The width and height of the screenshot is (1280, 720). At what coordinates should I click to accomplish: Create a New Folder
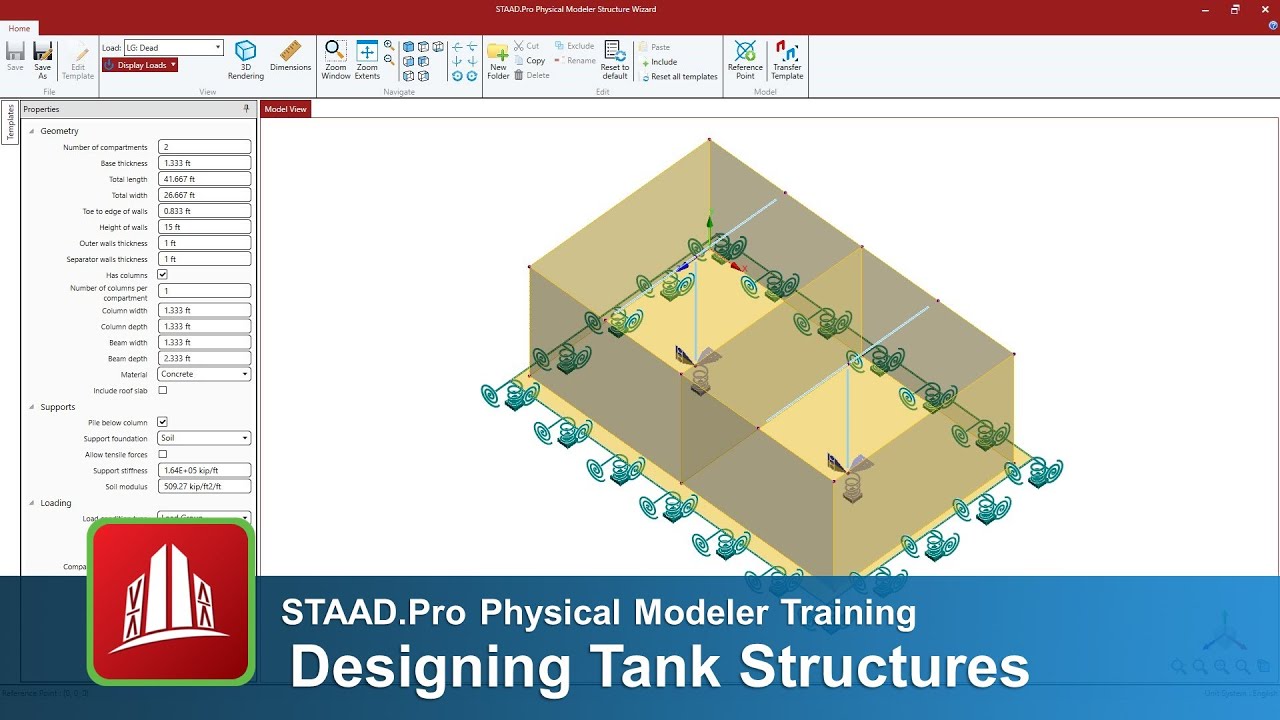498,60
